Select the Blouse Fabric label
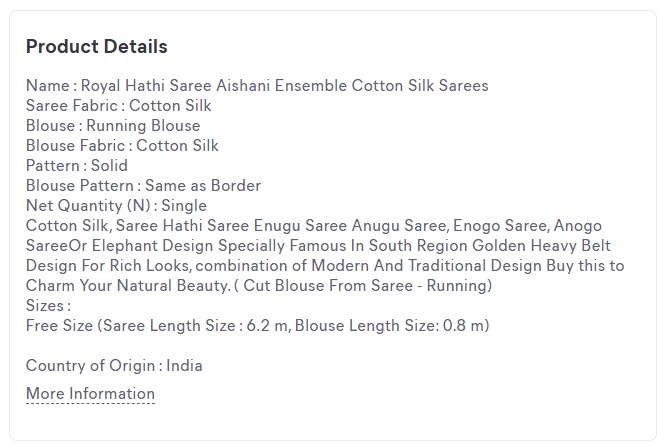657x444 pixels. pos(75,146)
